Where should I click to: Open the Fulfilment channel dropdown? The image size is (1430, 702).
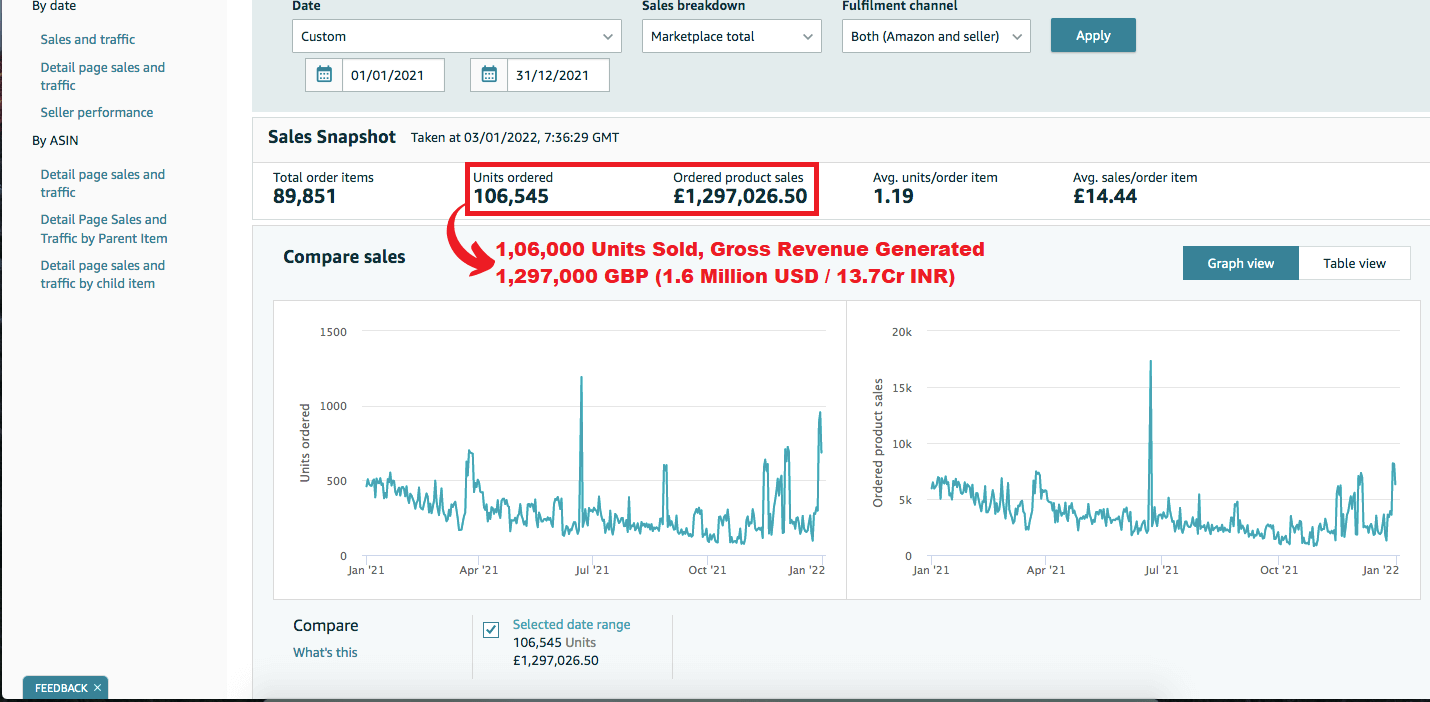click(x=936, y=37)
